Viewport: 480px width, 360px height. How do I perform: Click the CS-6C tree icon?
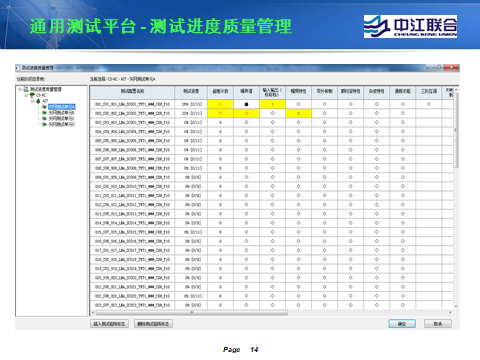pos(32,95)
